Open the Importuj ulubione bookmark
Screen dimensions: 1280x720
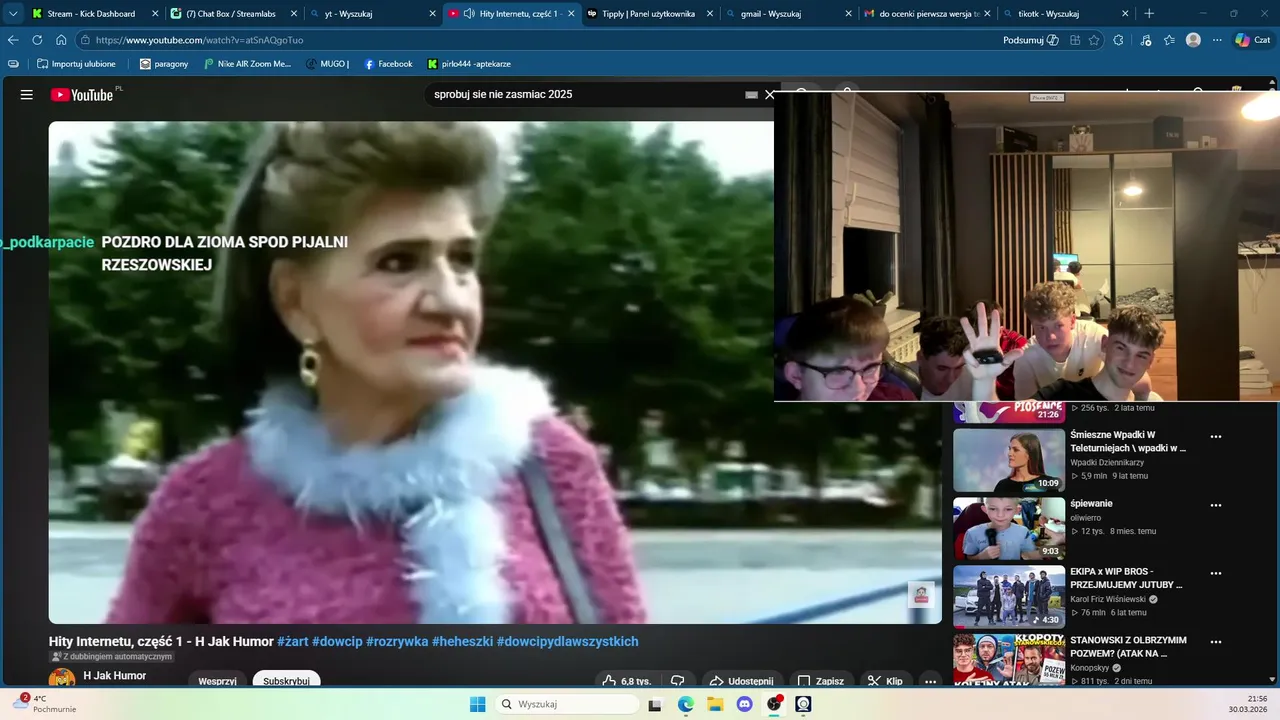pos(76,64)
